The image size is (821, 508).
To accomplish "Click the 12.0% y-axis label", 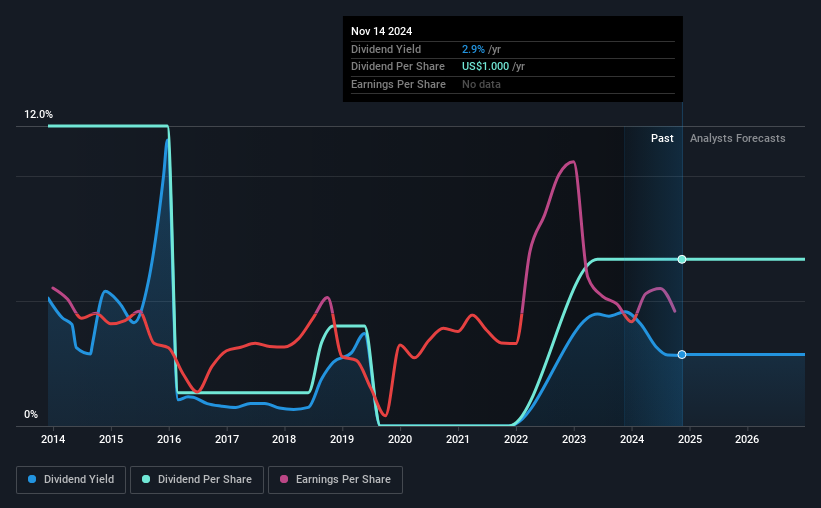I will (38, 114).
